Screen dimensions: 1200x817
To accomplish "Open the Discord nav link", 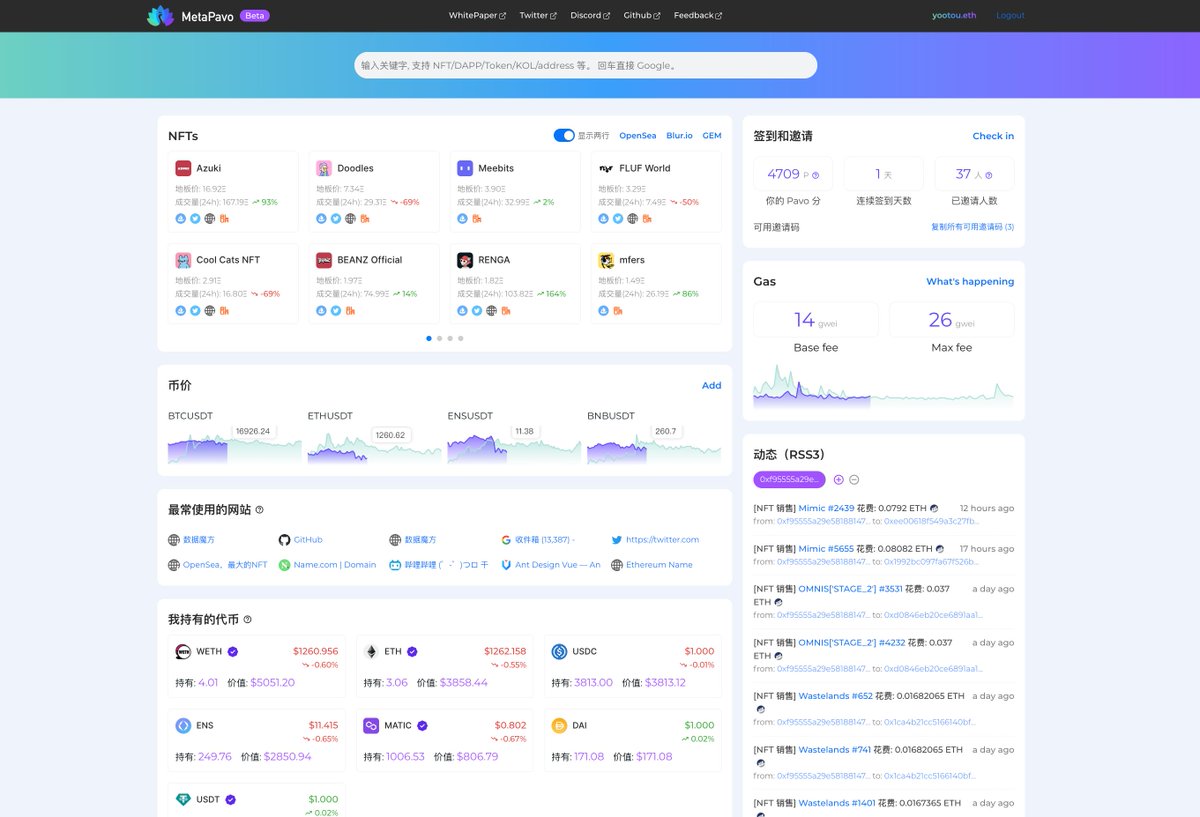I will [590, 15].
